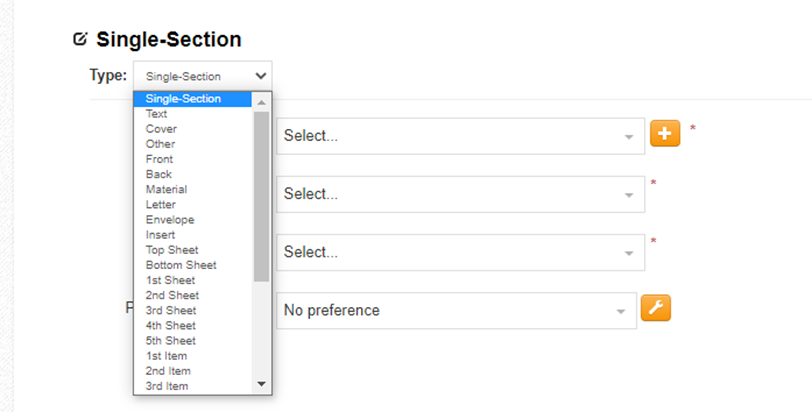
Task: Pick the Top Sheet option
Action: tap(172, 250)
